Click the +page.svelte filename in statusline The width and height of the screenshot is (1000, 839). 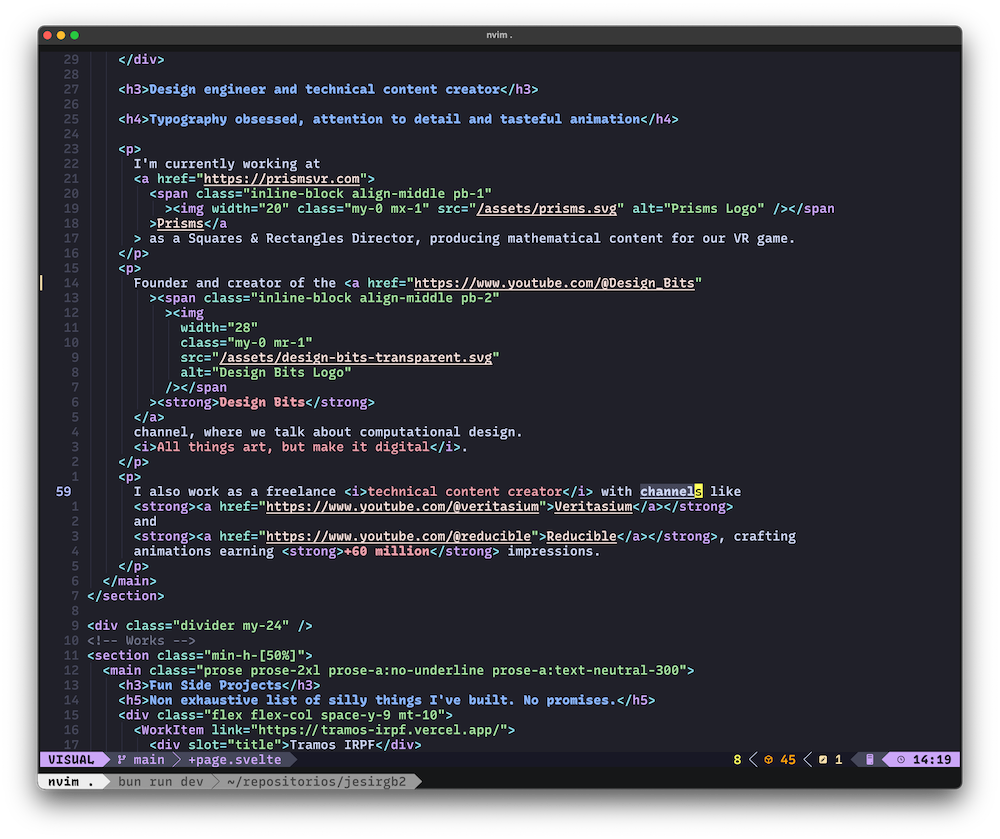click(235, 760)
